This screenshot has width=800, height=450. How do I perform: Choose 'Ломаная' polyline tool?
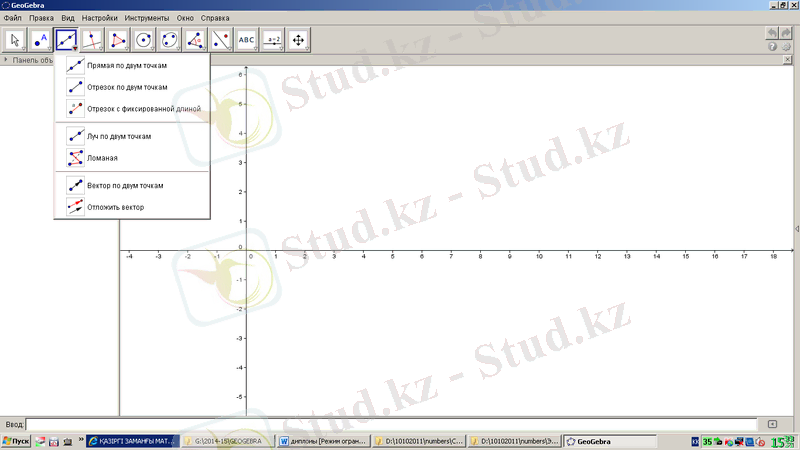[x=132, y=158]
